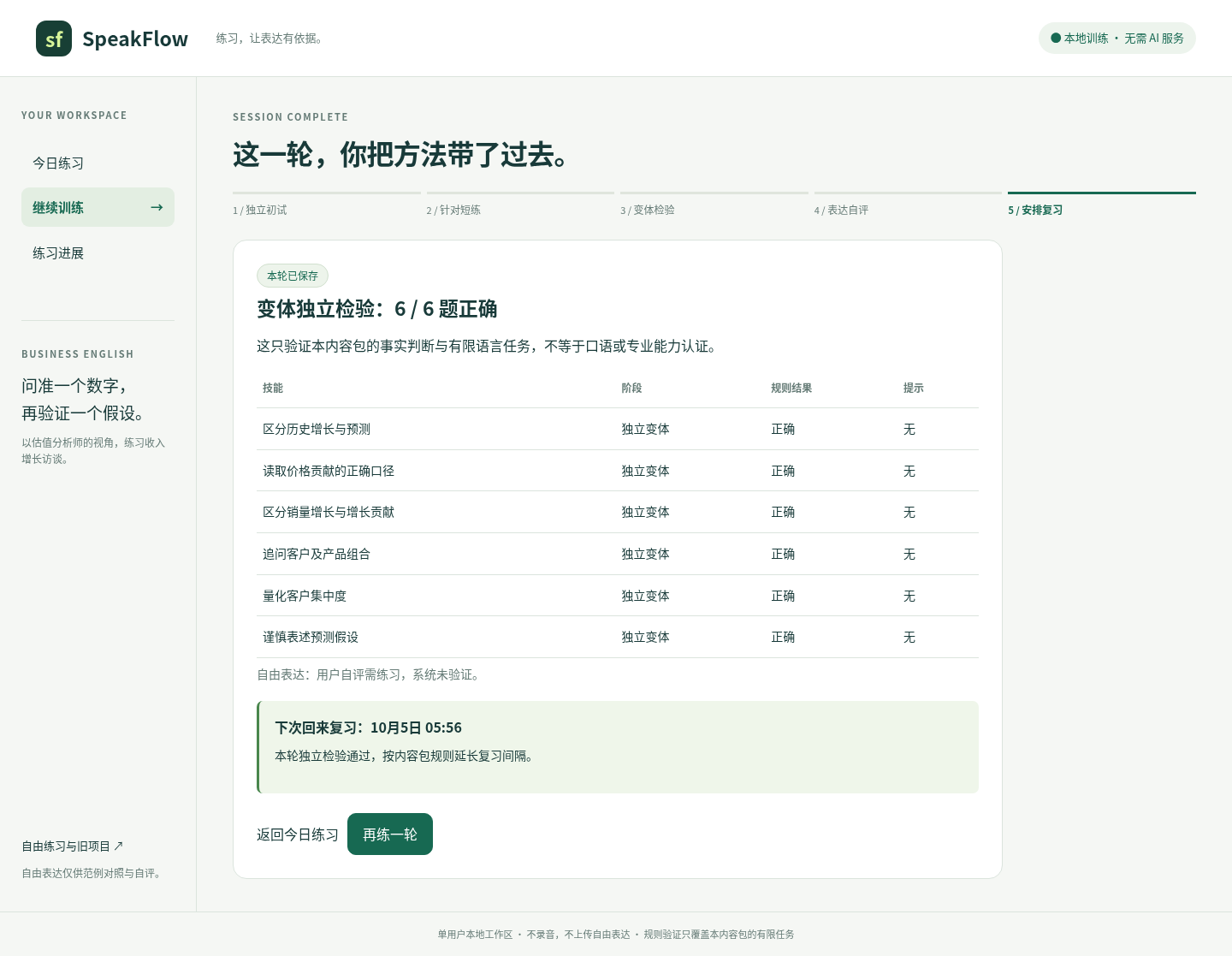Screen dimensions: 1232x956
Task: Click 正确 result in 量化客户集中度 row
Action: pos(783,596)
